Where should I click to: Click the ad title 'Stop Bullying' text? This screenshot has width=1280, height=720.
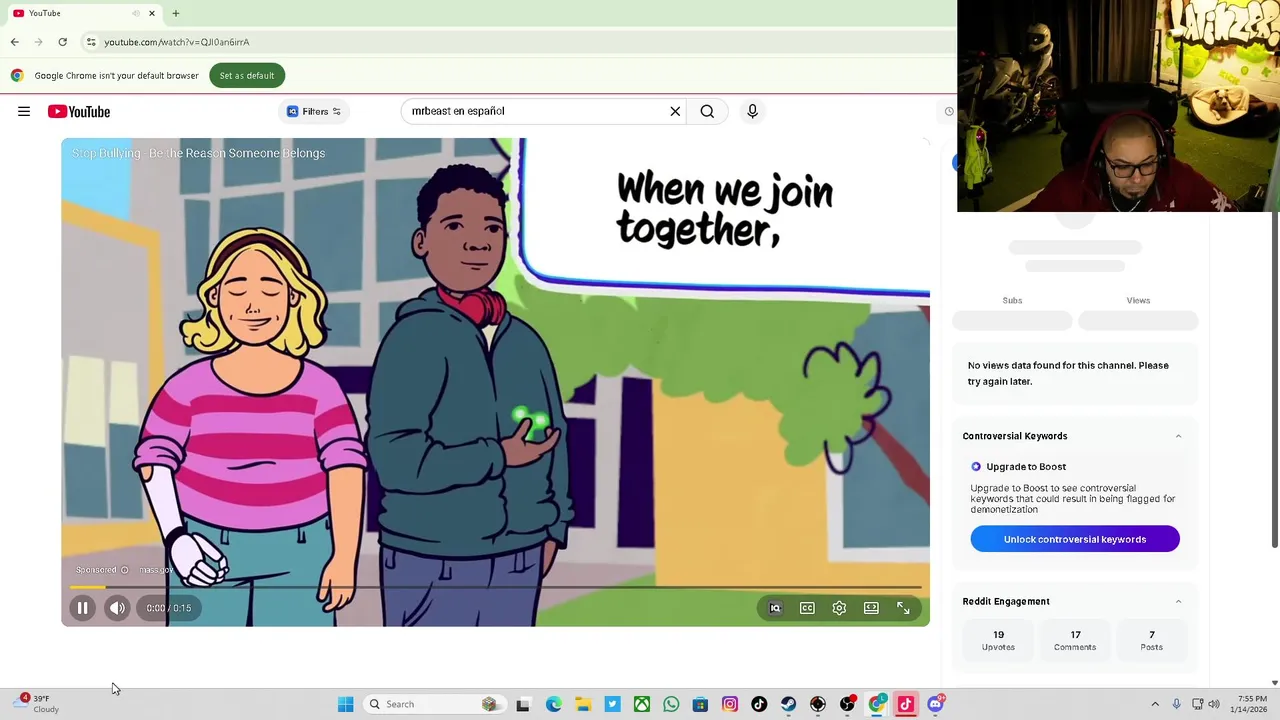(198, 153)
